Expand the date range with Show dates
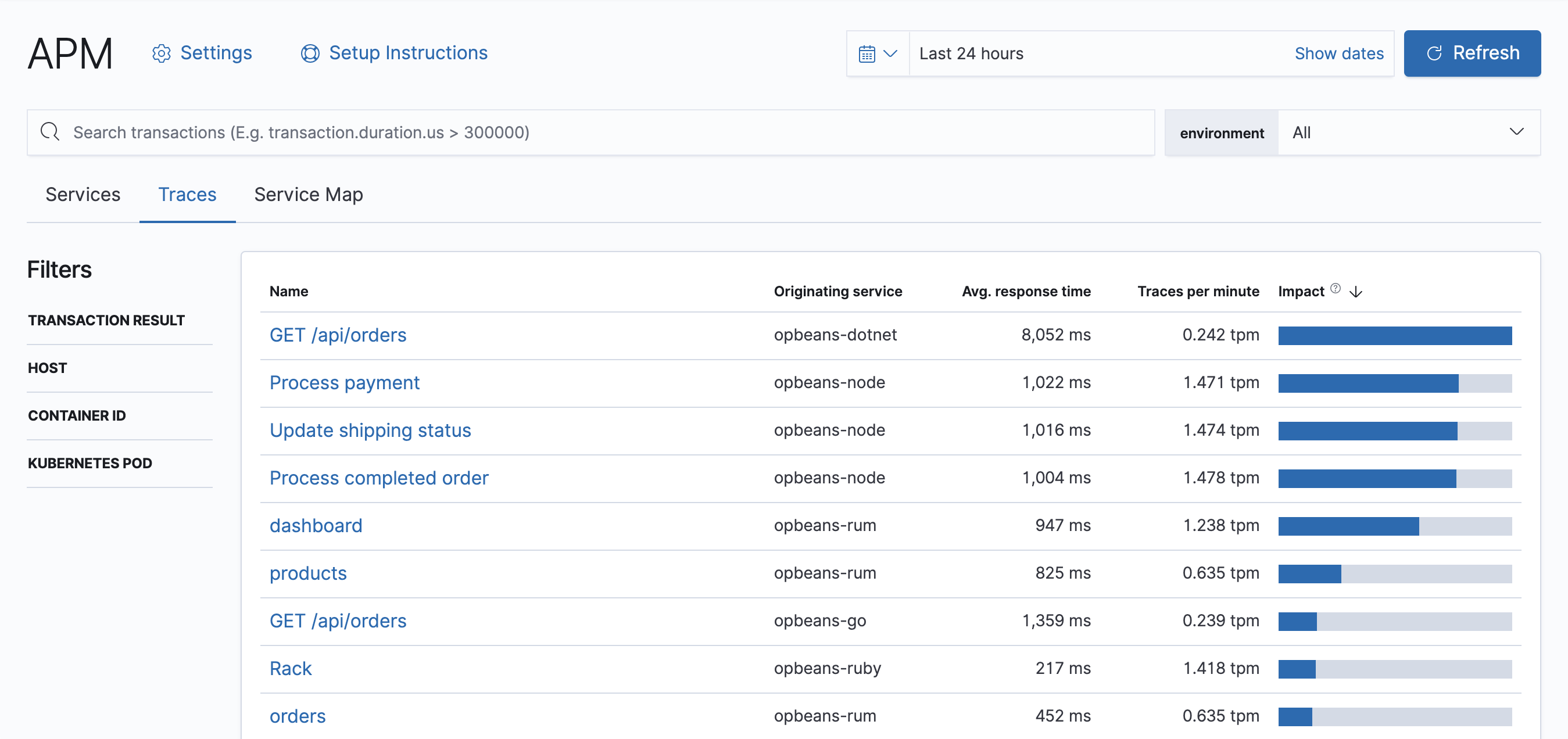The height and width of the screenshot is (739, 1568). (1339, 53)
